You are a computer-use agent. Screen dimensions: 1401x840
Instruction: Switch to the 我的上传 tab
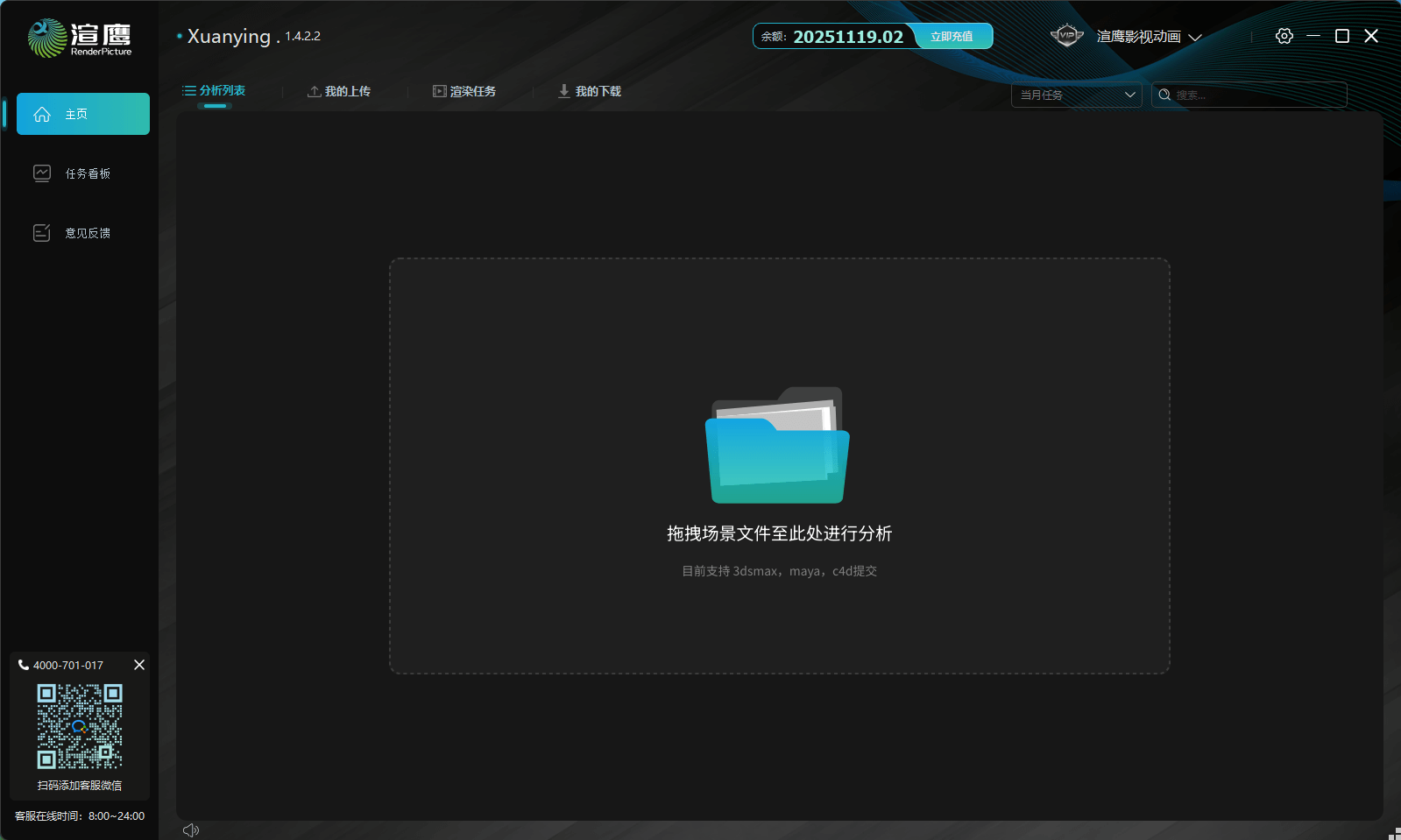pos(339,91)
